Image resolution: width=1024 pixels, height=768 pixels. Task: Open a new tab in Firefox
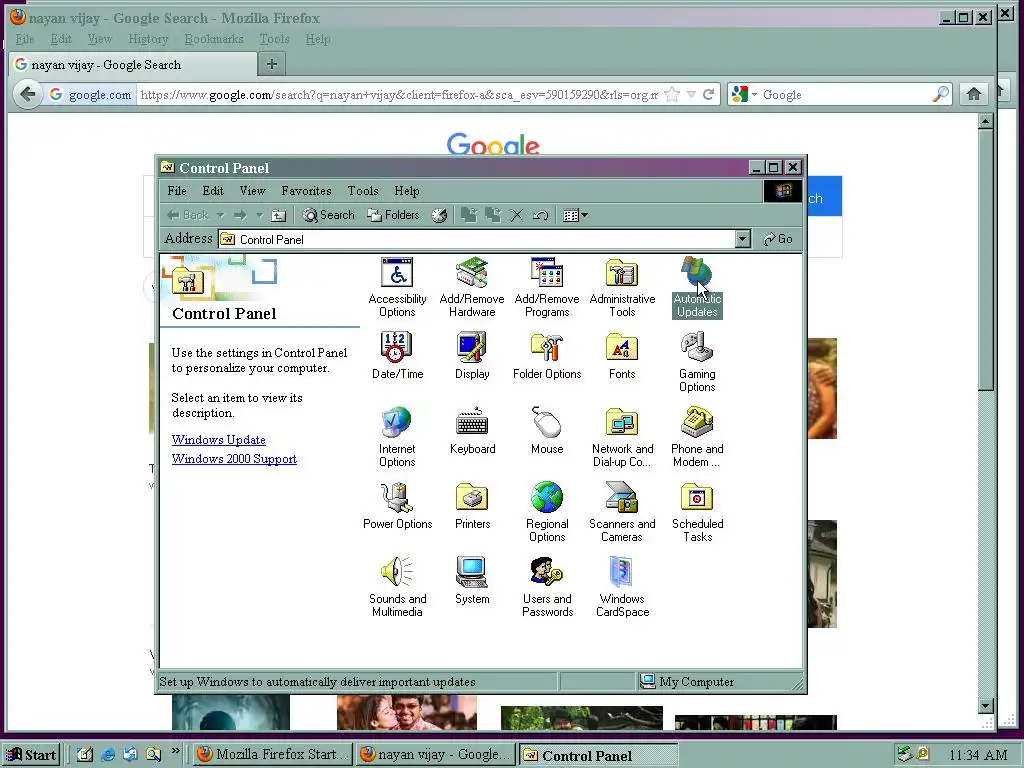[272, 64]
